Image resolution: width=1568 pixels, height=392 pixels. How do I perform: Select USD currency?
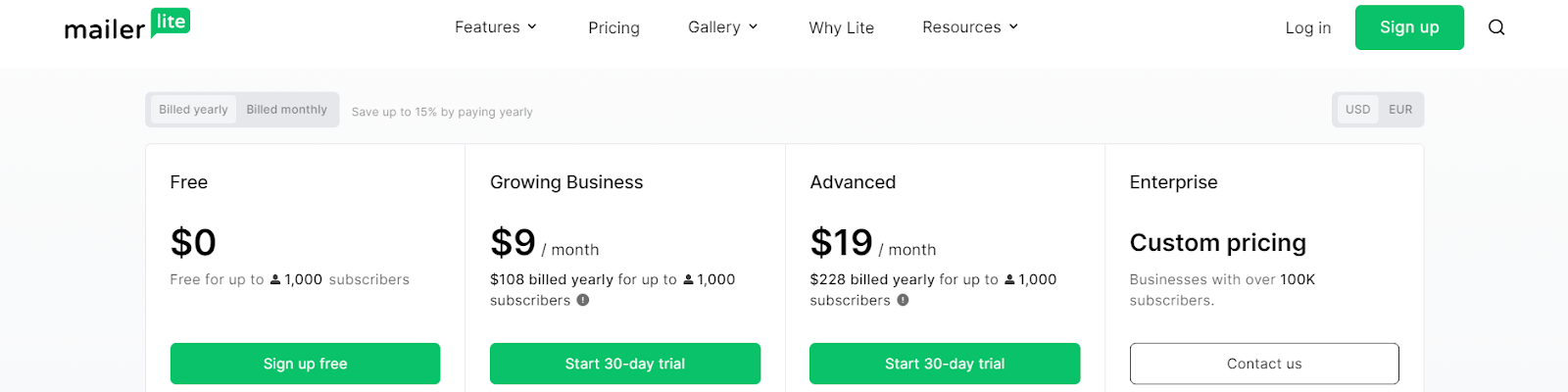click(x=1357, y=110)
